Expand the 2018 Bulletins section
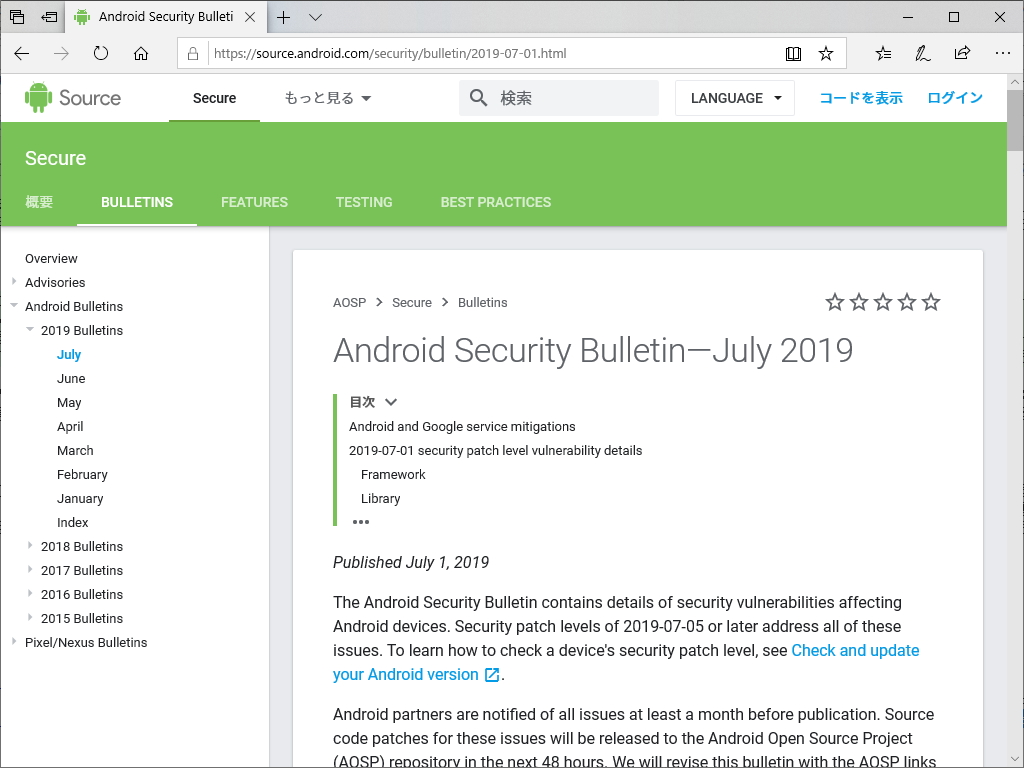 pos(28,546)
